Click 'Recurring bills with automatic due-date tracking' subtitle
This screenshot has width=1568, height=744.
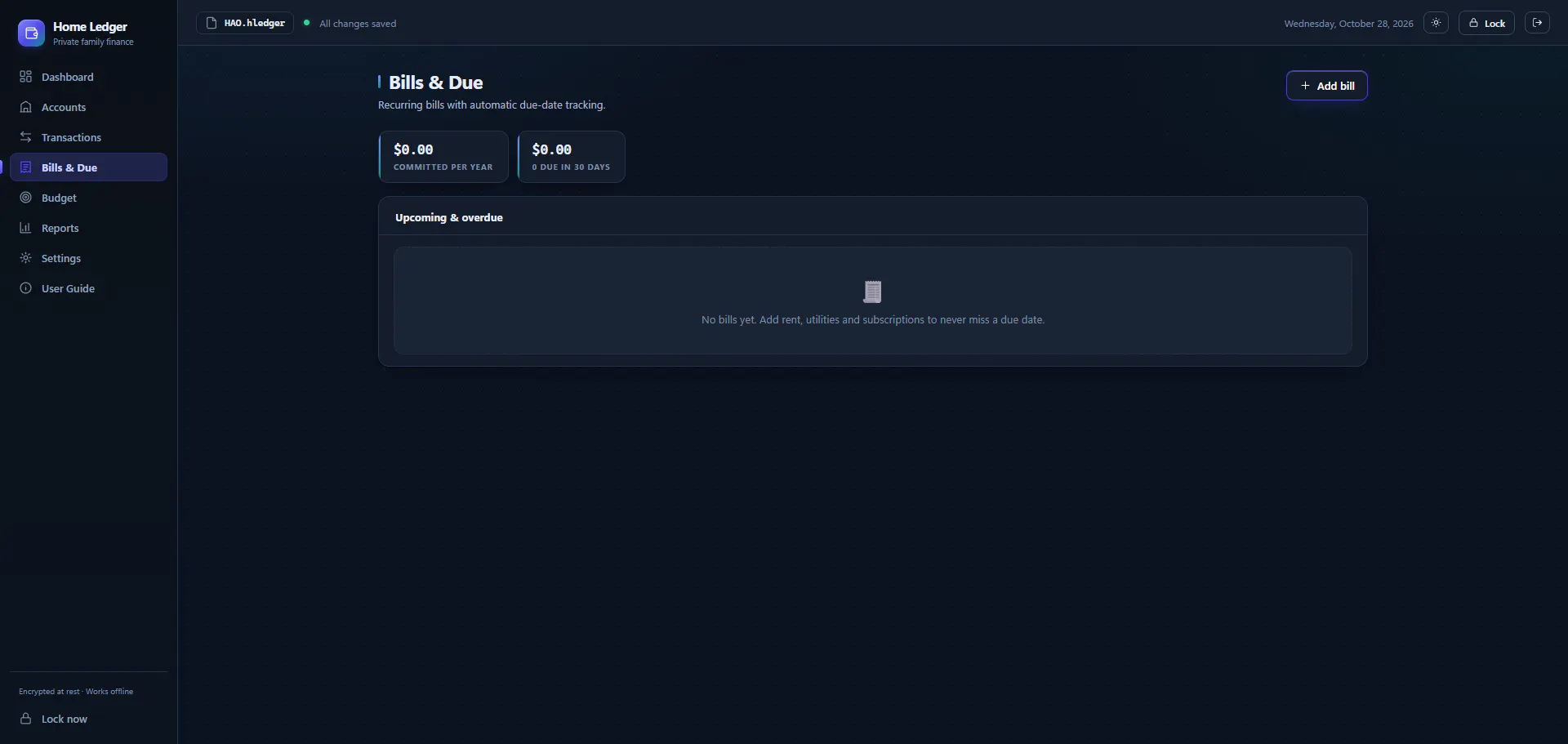point(492,105)
